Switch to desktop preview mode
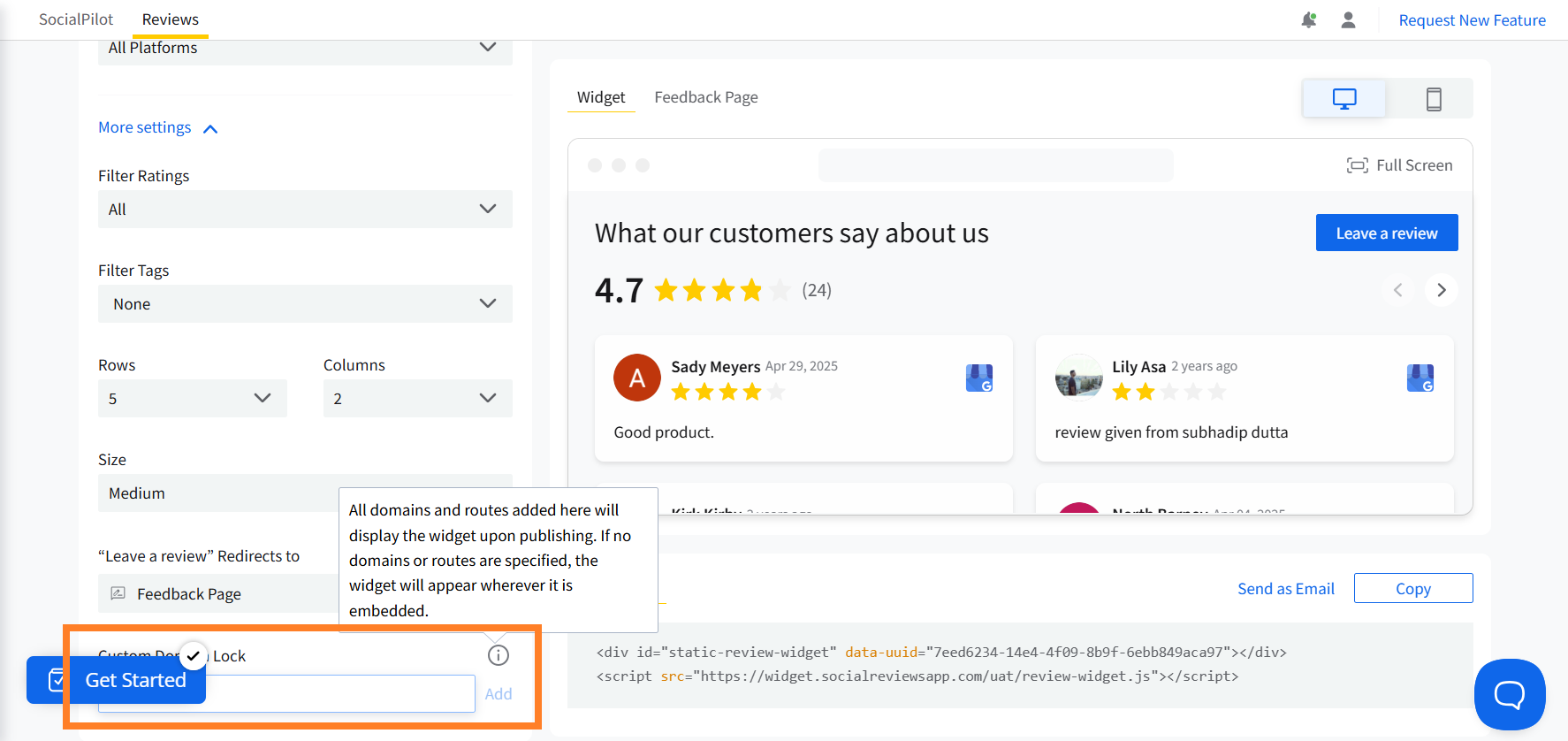Image resolution: width=1568 pixels, height=741 pixels. (1344, 98)
